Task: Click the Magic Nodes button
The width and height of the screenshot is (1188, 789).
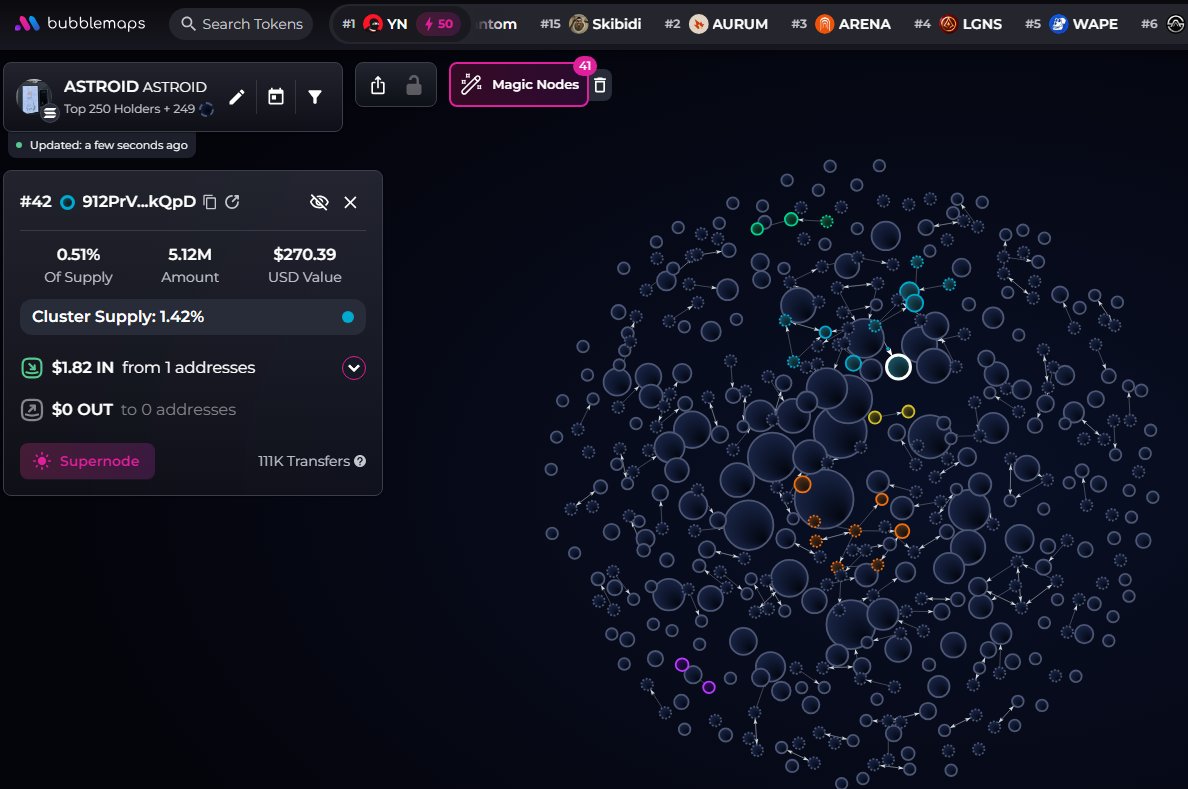Action: click(519, 84)
